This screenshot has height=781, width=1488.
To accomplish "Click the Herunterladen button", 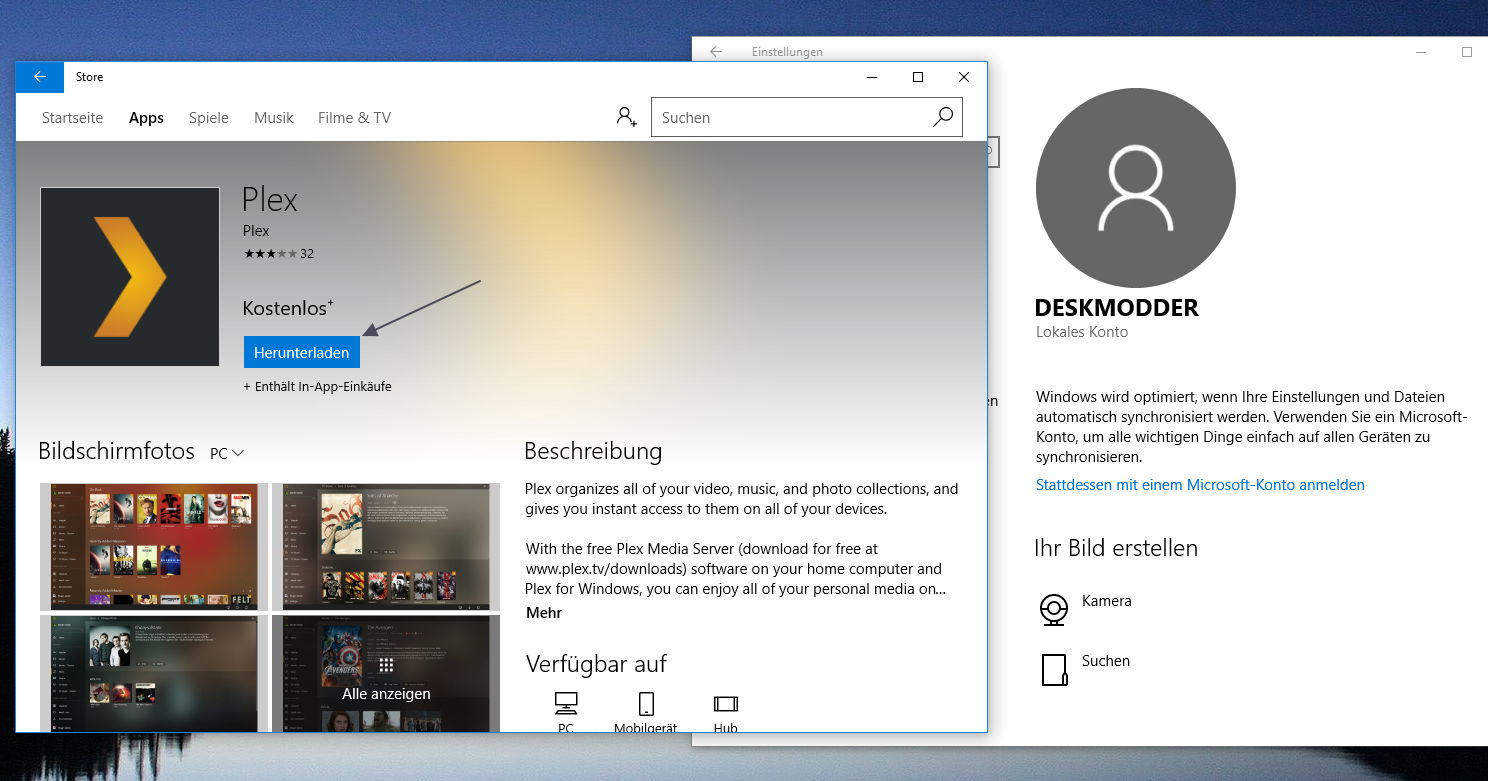I will pyautogui.click(x=301, y=352).
